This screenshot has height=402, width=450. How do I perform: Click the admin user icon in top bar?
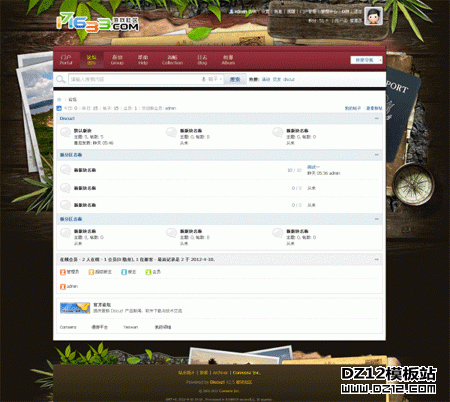pyautogui.click(x=231, y=11)
